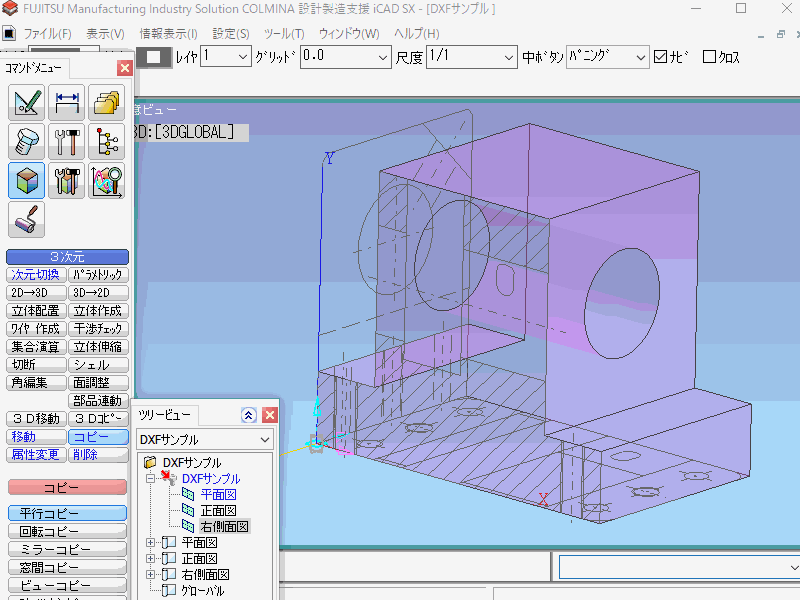Click the 平行コピー button
The width and height of the screenshot is (800, 600).
click(66, 512)
